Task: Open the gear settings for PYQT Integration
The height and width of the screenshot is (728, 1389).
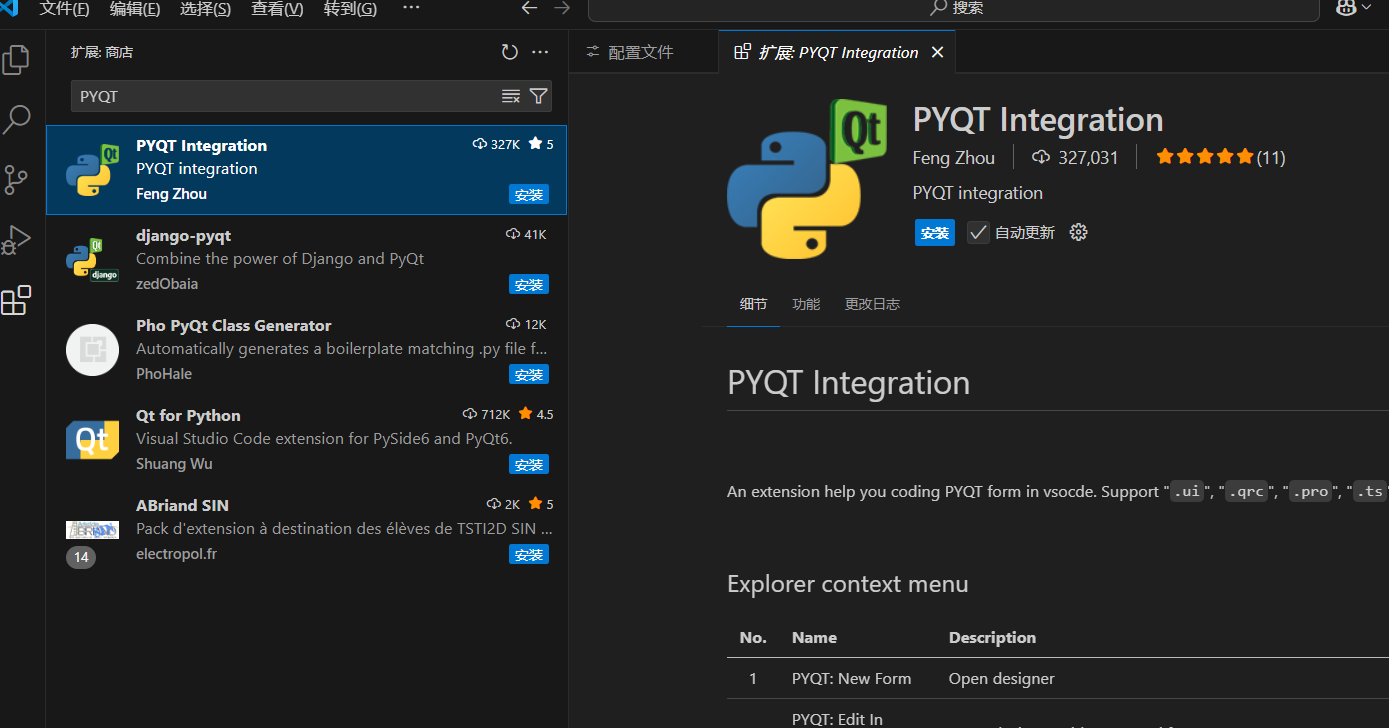Action: [1078, 231]
